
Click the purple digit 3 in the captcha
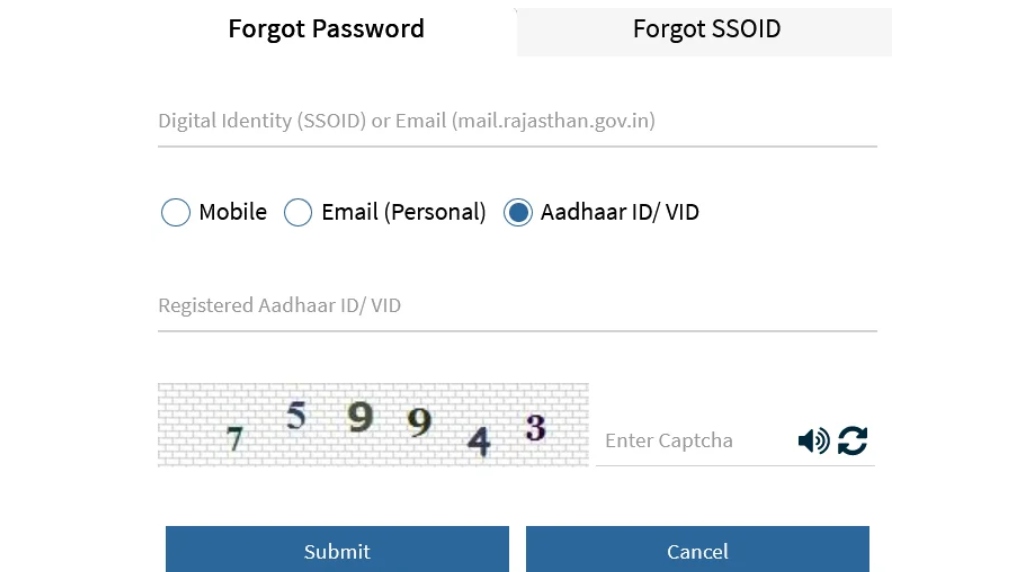[536, 428]
